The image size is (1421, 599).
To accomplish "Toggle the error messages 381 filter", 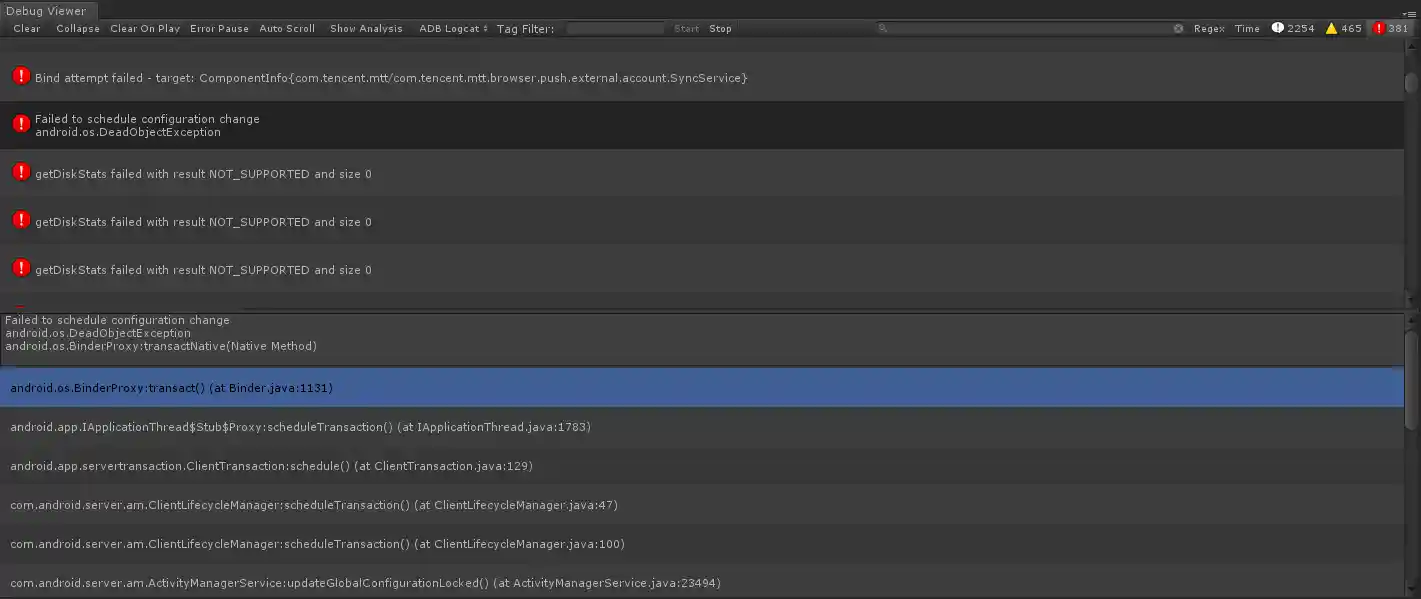I will tap(1392, 28).
